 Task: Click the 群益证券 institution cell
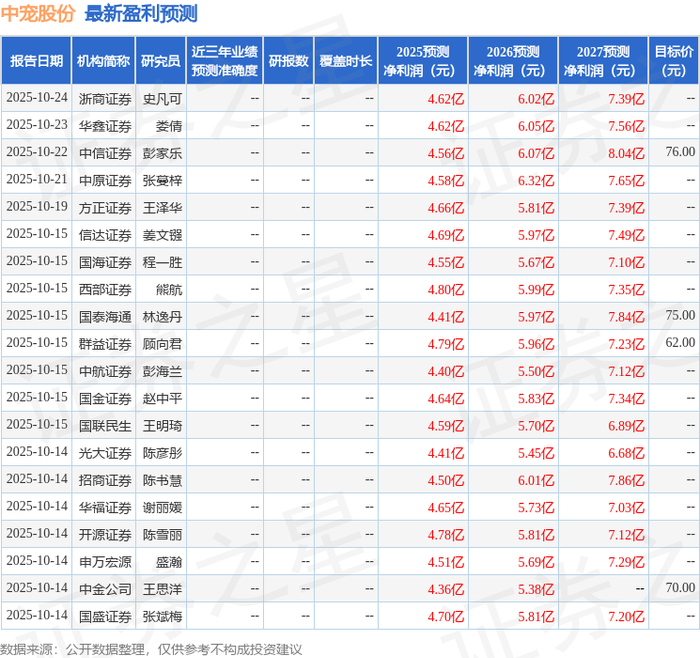[x=105, y=344]
